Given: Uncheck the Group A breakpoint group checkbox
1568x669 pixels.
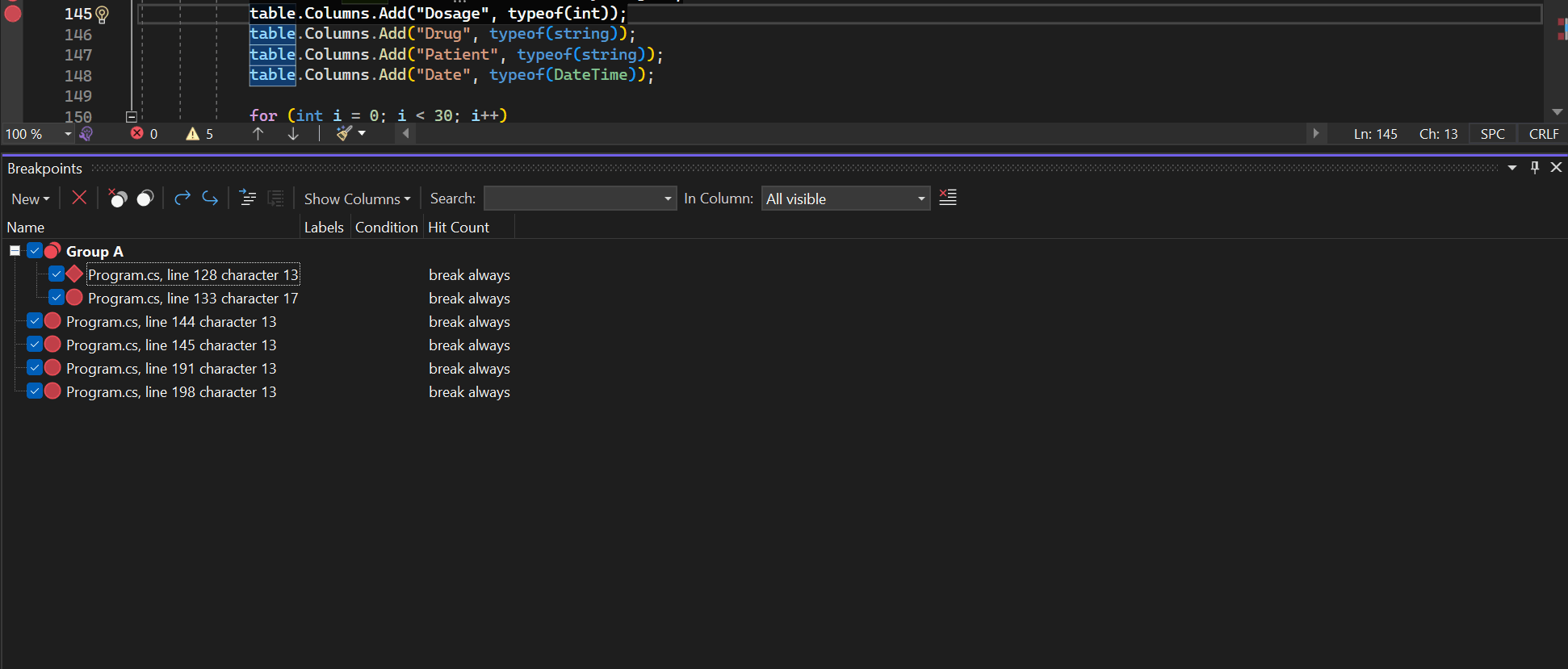Looking at the screenshot, I should click(x=35, y=251).
